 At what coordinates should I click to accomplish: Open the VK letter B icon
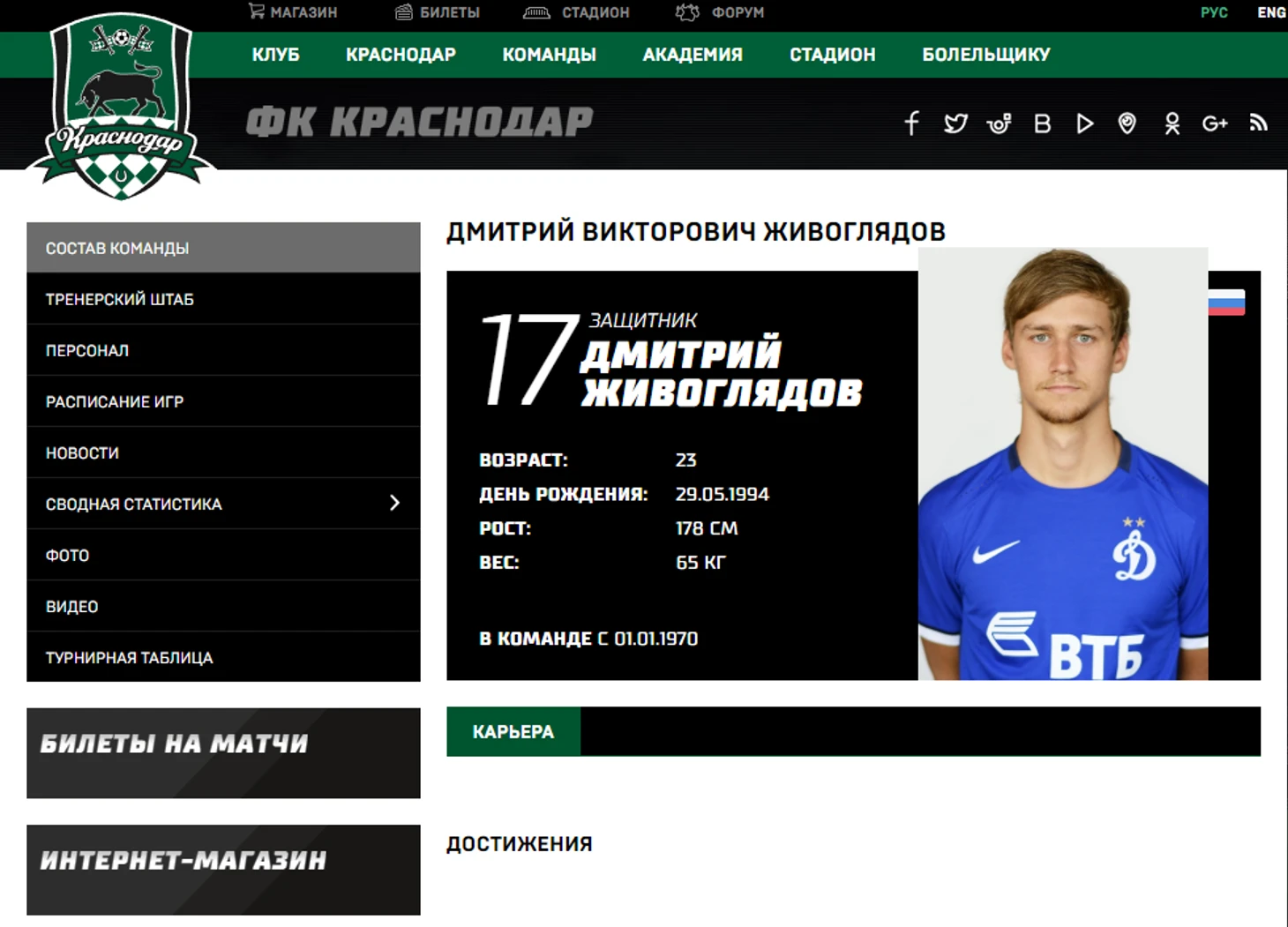tap(1042, 123)
